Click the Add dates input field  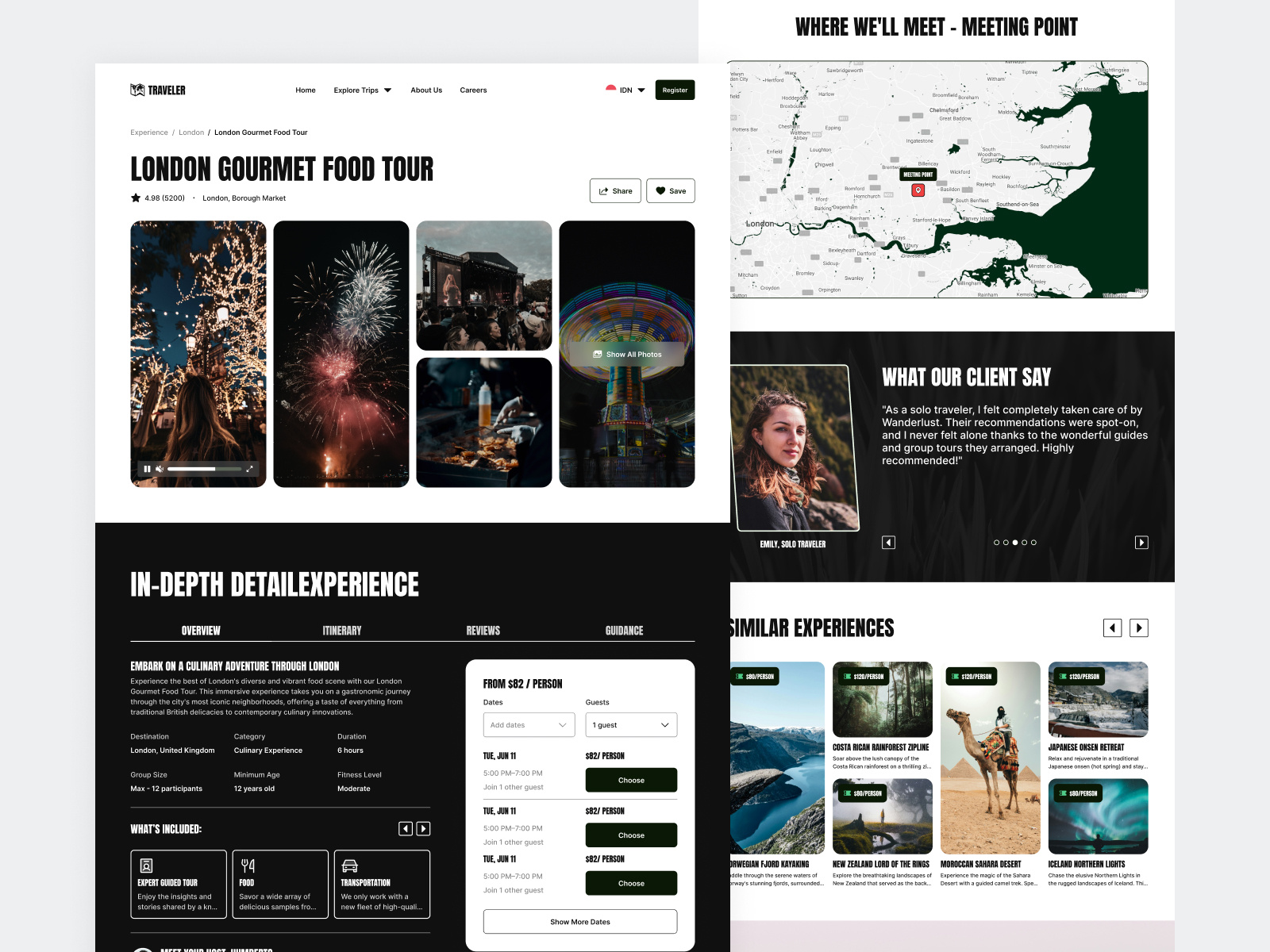tap(529, 724)
